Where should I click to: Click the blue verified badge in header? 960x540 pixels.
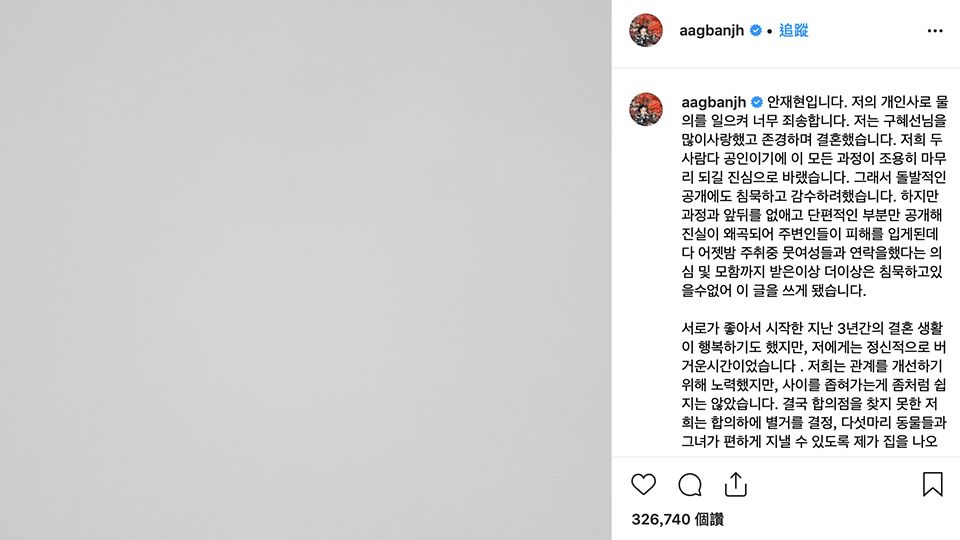click(x=756, y=30)
